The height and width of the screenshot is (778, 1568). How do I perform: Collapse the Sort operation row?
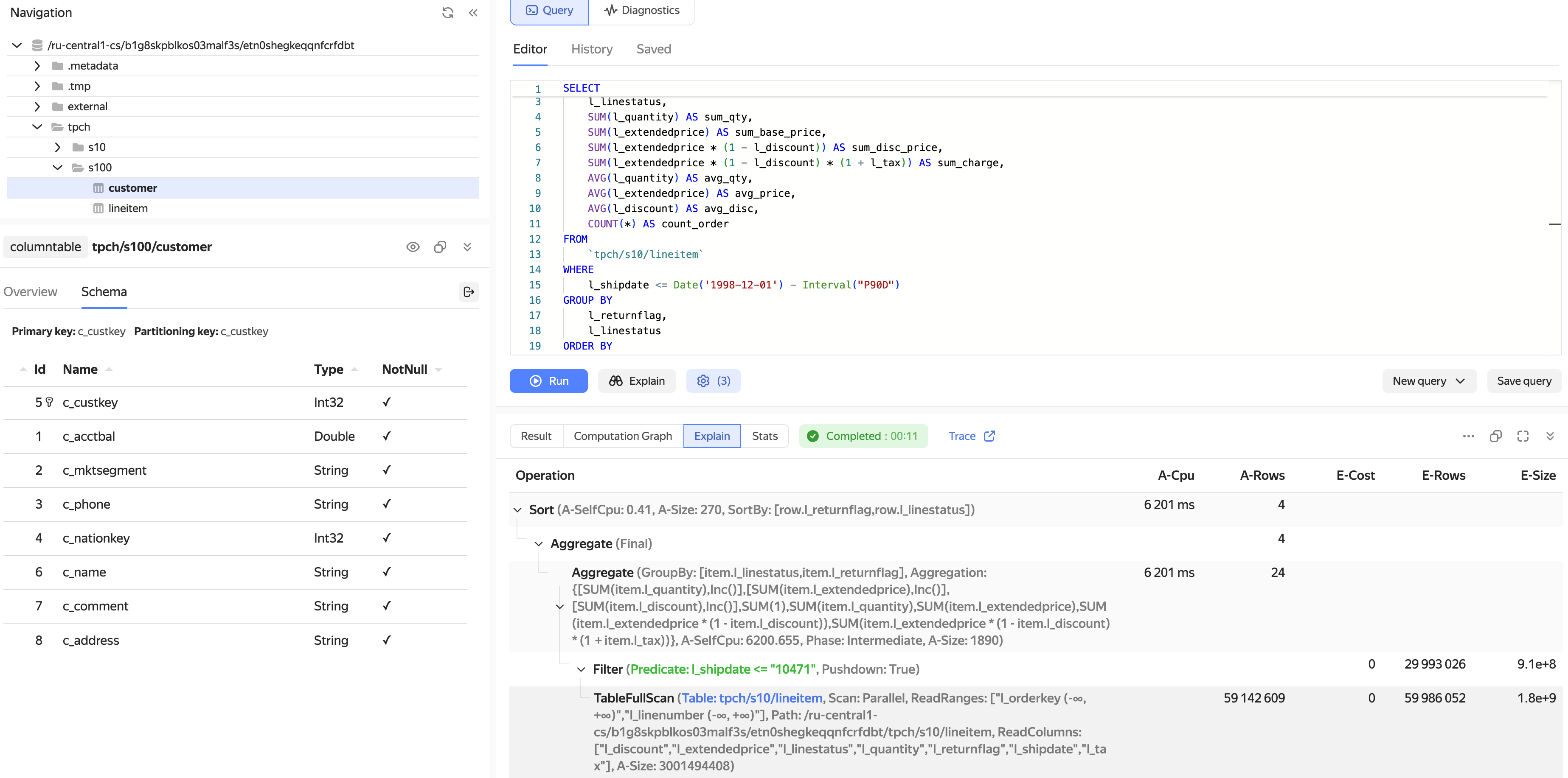[x=517, y=510]
